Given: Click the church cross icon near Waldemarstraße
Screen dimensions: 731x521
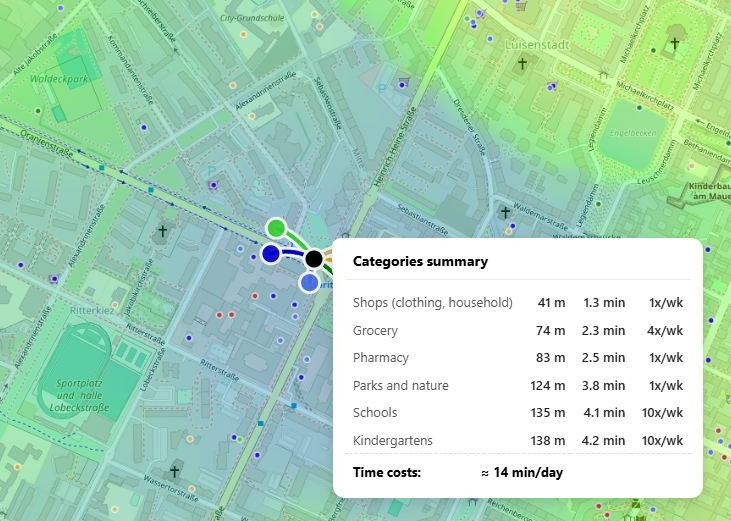Looking at the screenshot, I should [x=505, y=213].
